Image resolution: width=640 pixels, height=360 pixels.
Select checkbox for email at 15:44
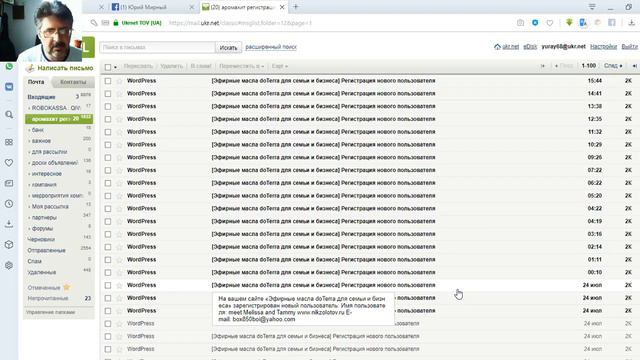(x=108, y=81)
